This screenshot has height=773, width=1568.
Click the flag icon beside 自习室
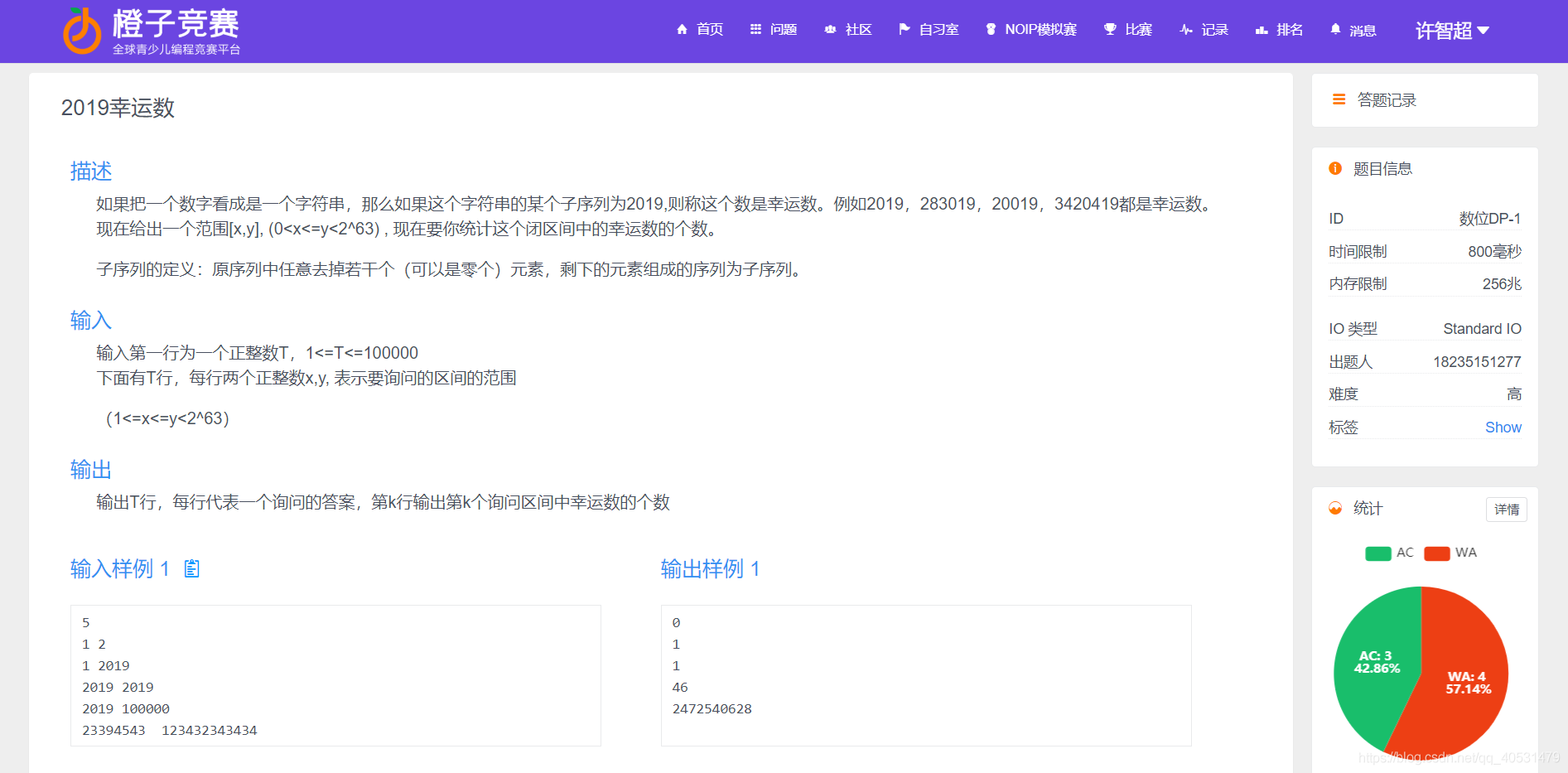tap(905, 30)
